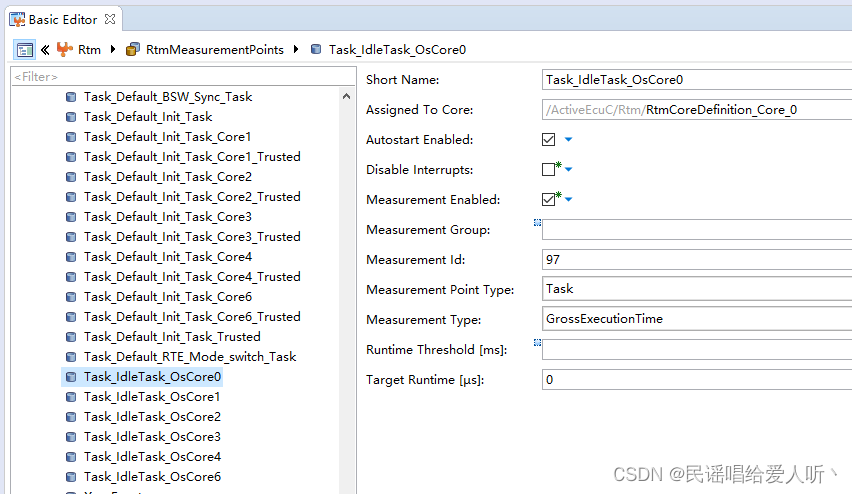The height and width of the screenshot is (494, 852).
Task: Click the Measurement Group reference marker icon
Action: [x=537, y=223]
